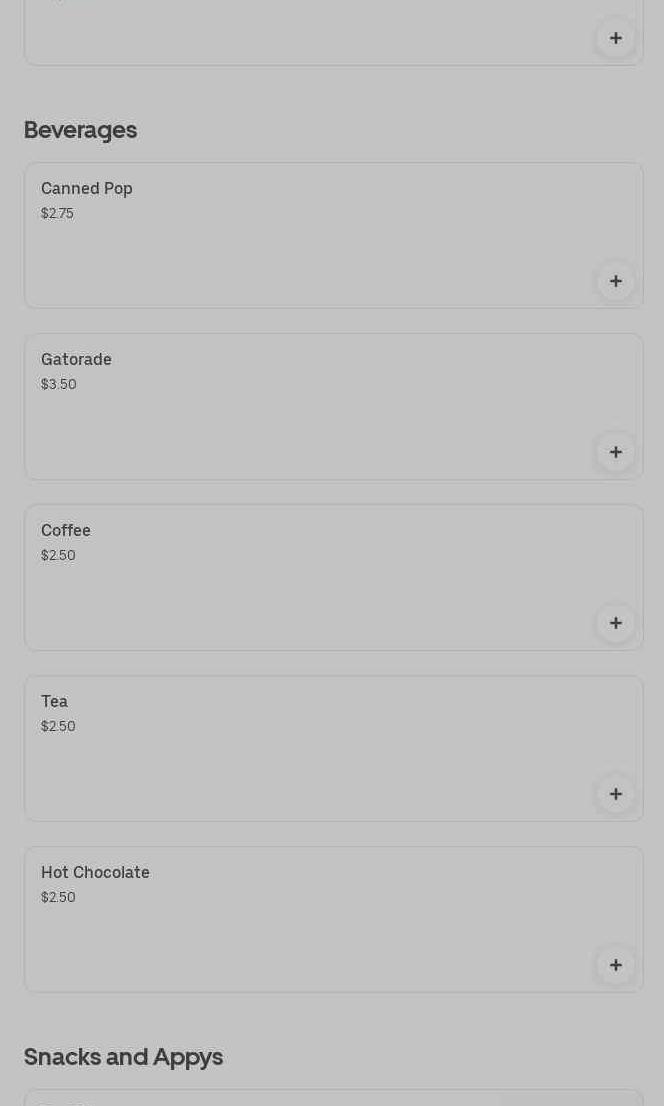Screen dimensions: 664x1106
Task: Open the Canned Pop item title
Action: [87, 189]
